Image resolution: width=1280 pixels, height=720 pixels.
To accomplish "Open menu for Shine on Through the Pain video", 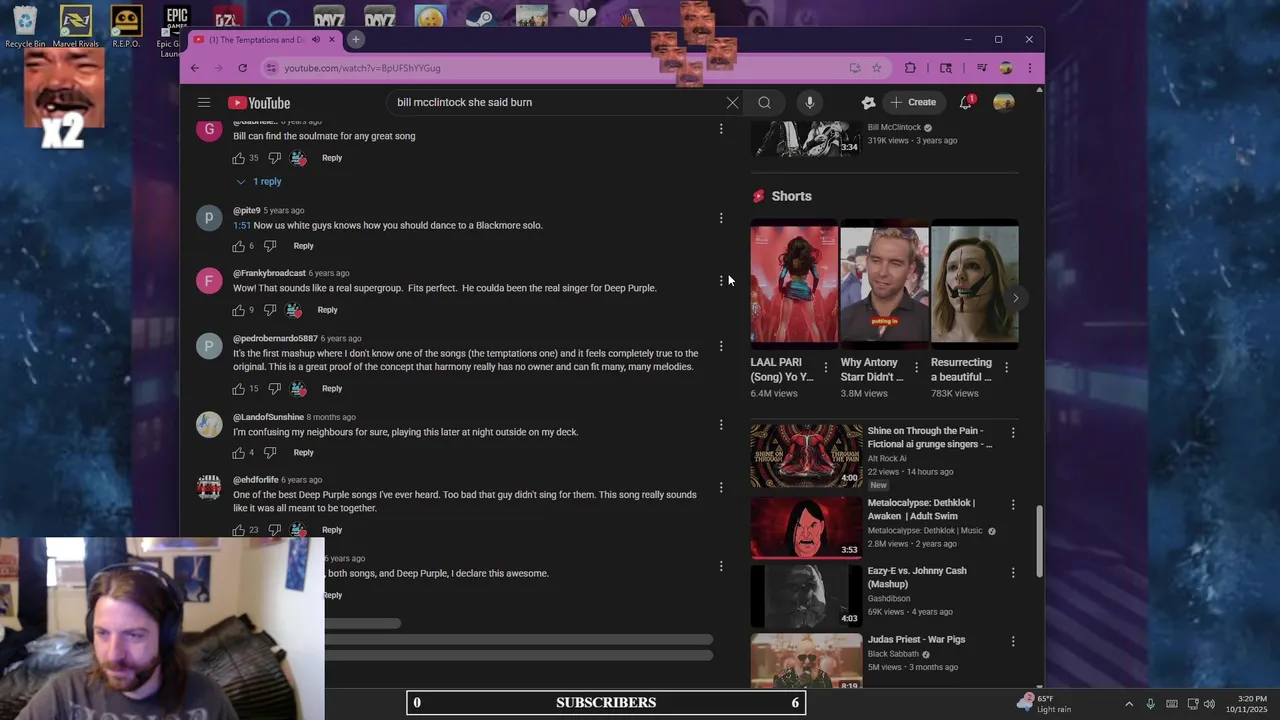I will coord(1013,433).
